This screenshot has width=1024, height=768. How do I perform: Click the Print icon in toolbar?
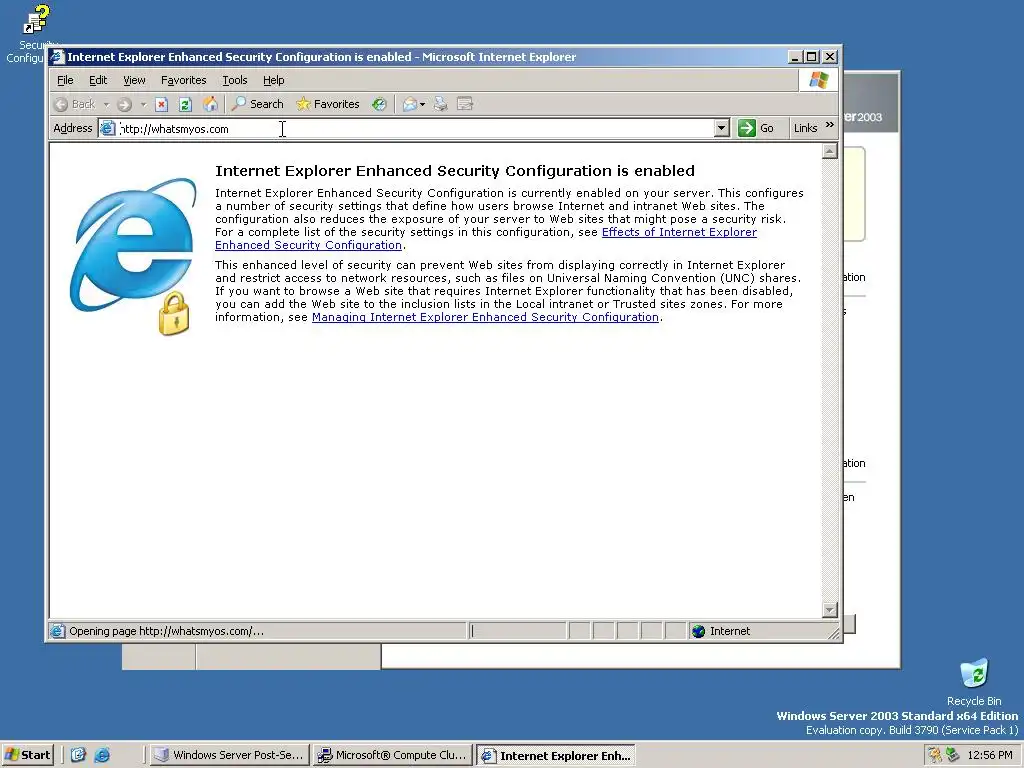(441, 104)
